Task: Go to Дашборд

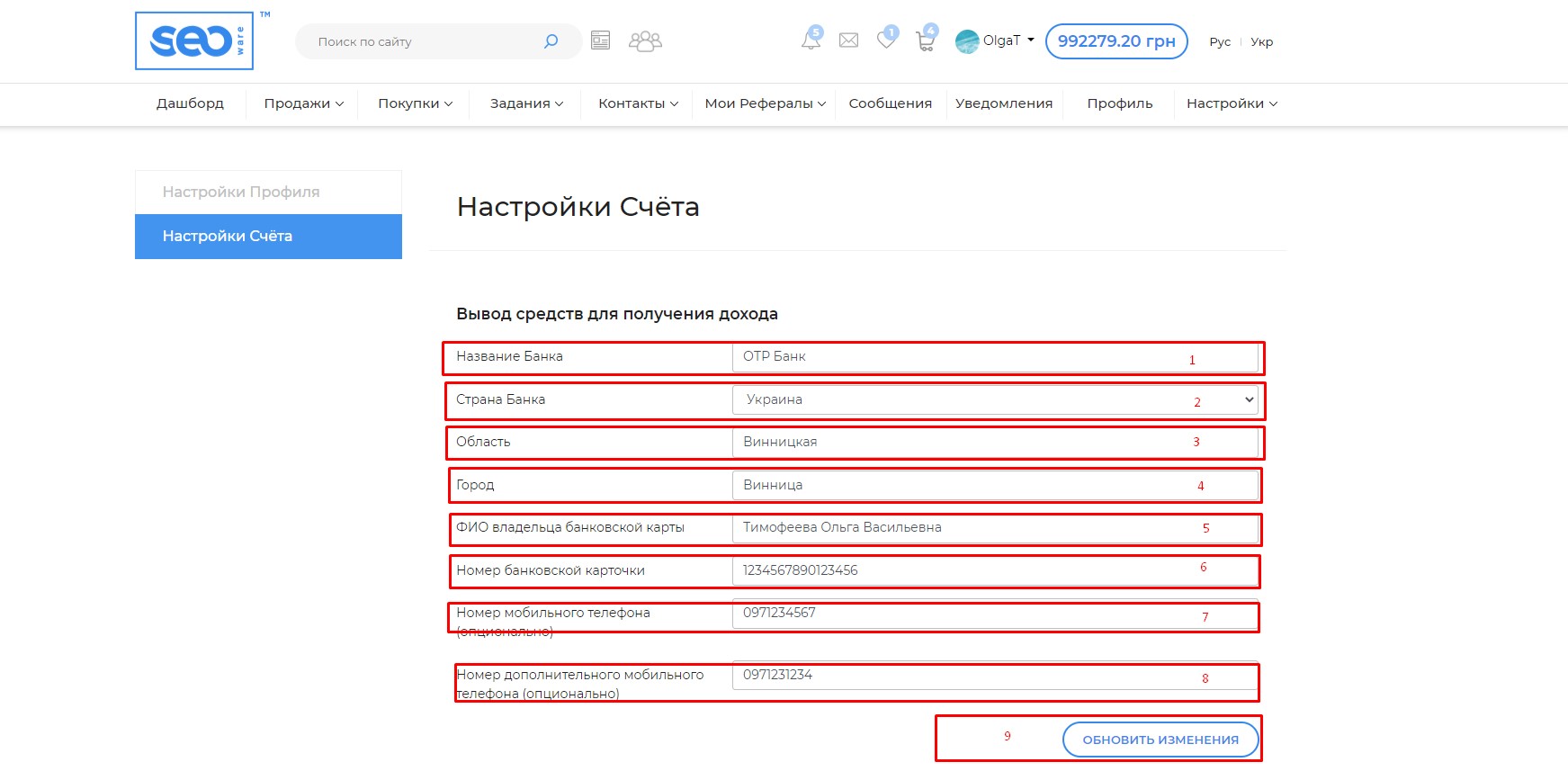Action: [190, 103]
